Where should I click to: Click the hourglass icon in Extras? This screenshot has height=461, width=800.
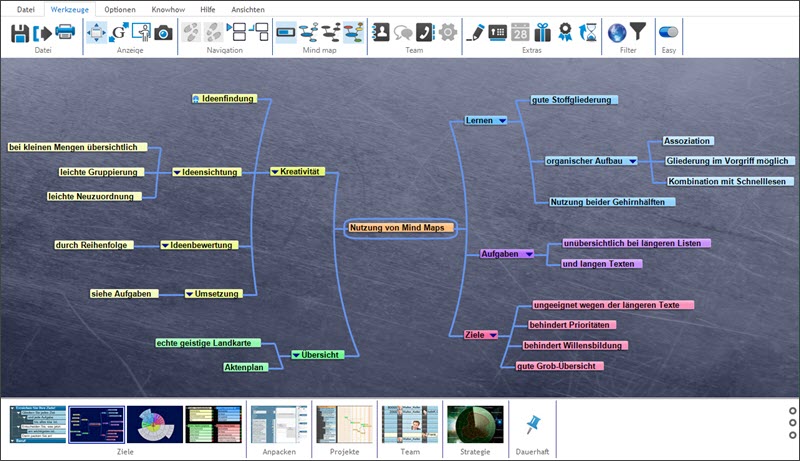pyautogui.click(x=589, y=33)
